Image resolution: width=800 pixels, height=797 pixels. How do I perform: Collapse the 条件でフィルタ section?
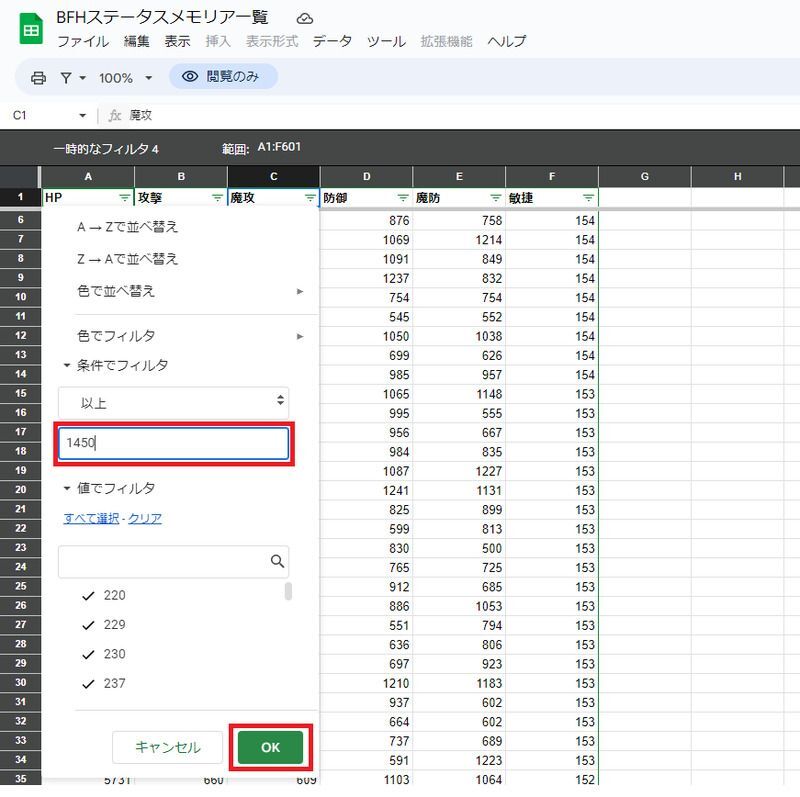click(67, 366)
